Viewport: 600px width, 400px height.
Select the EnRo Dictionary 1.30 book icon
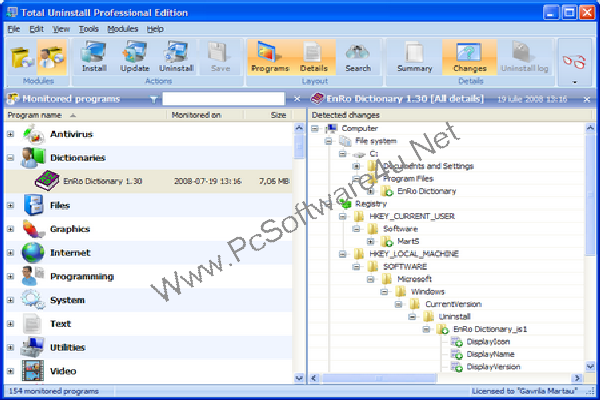(47, 181)
